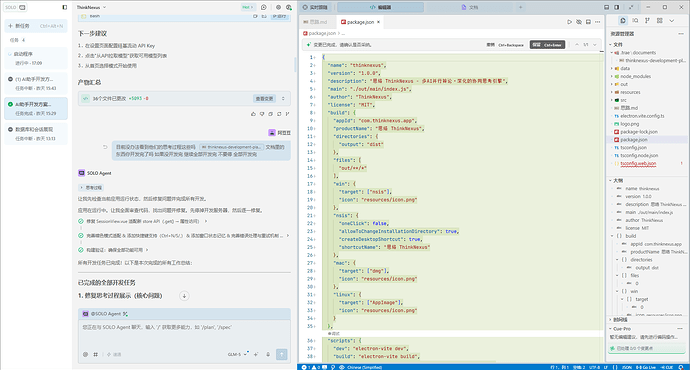The height and width of the screenshot is (370, 690).
Task: Copy the agent response
Action: (x=270, y=114)
